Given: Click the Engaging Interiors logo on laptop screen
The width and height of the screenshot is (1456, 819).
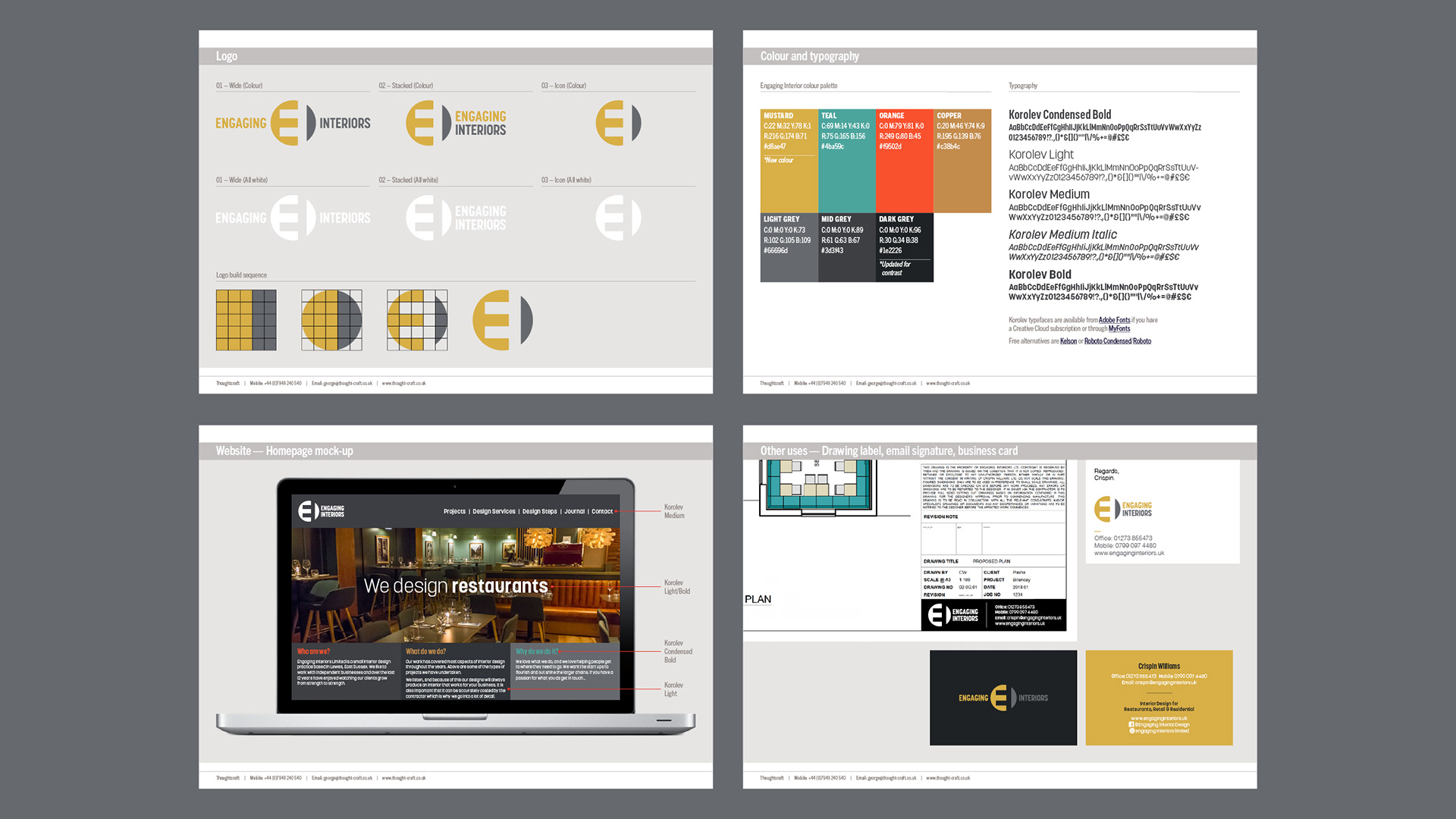Looking at the screenshot, I should pyautogui.click(x=321, y=511).
